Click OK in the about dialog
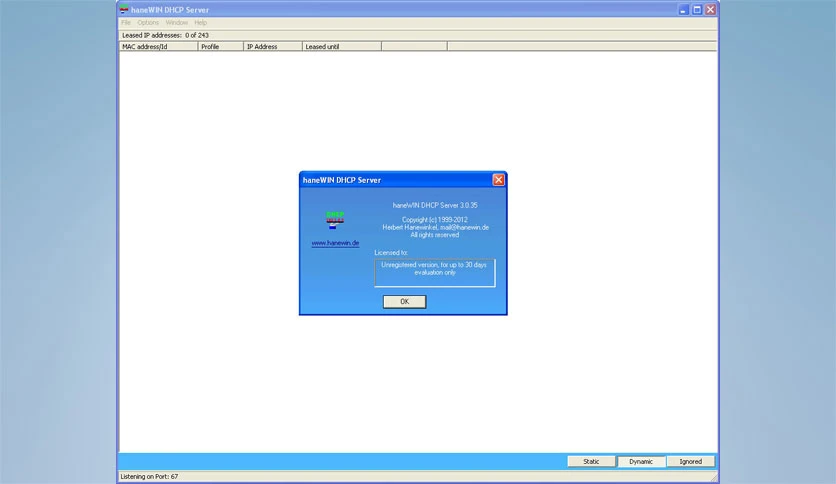836x484 pixels. (x=404, y=302)
